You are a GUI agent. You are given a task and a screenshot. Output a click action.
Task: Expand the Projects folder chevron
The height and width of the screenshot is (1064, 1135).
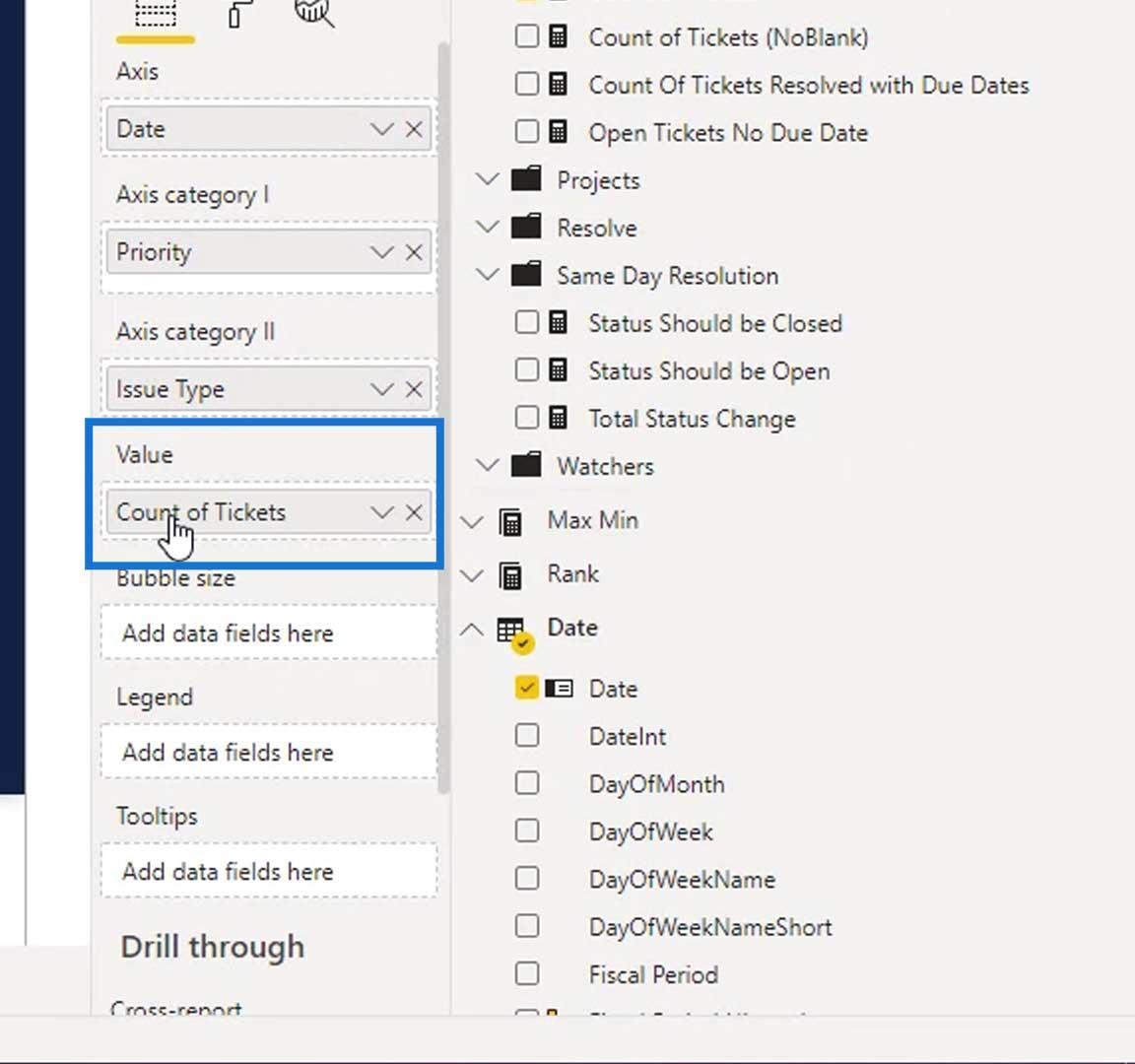click(x=488, y=178)
